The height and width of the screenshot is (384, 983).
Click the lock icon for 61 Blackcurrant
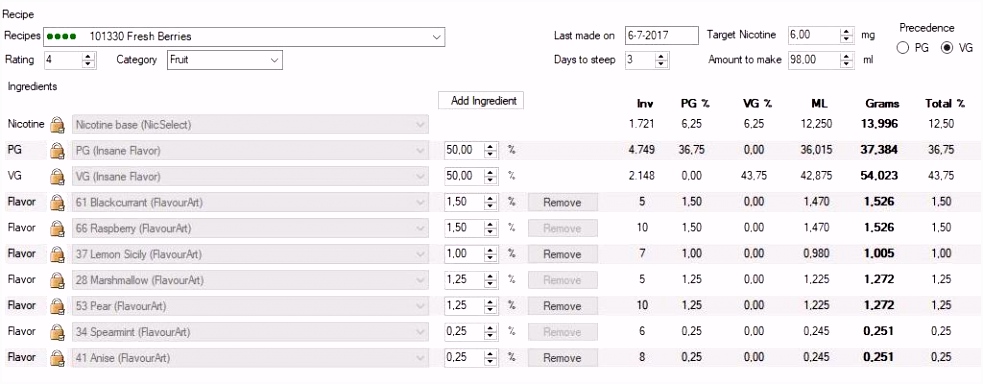58,202
